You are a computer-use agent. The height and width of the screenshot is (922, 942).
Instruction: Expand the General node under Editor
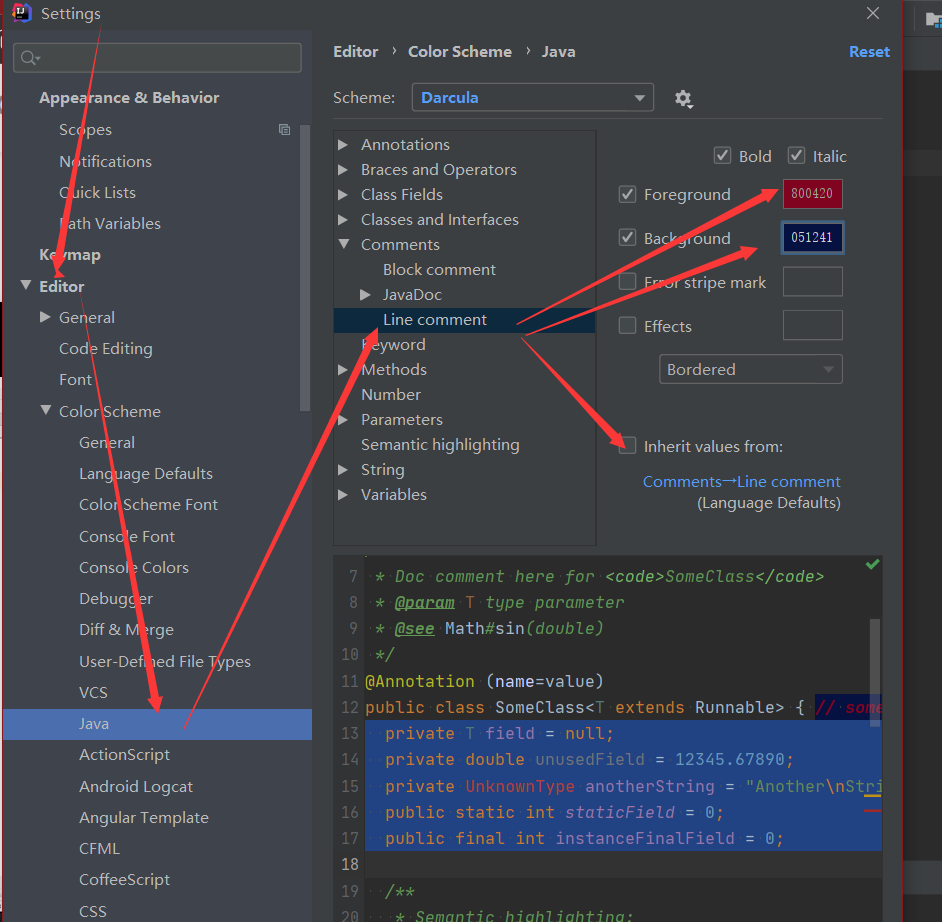point(45,317)
